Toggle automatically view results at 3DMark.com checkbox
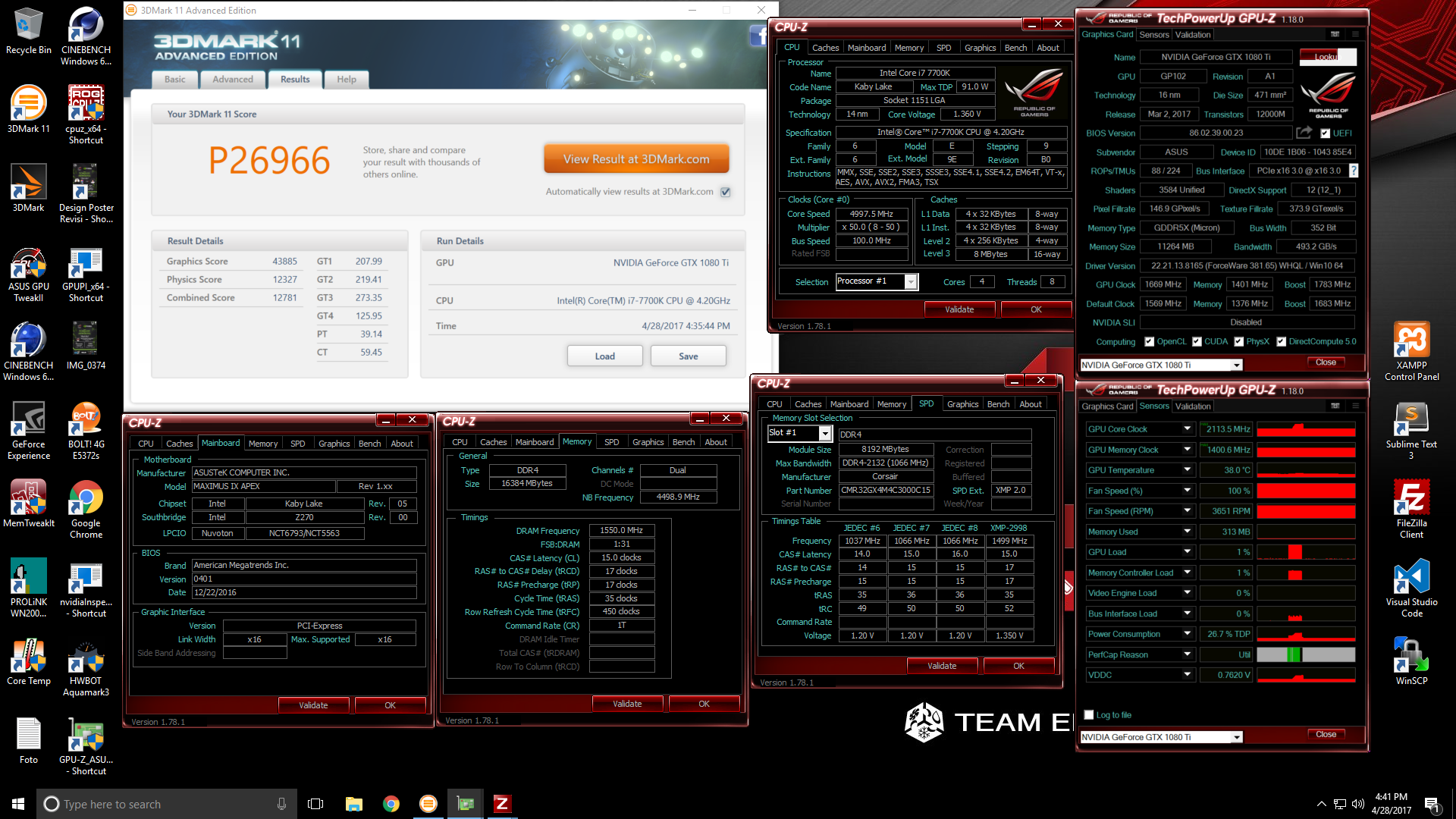The width and height of the screenshot is (1456, 819). click(726, 192)
